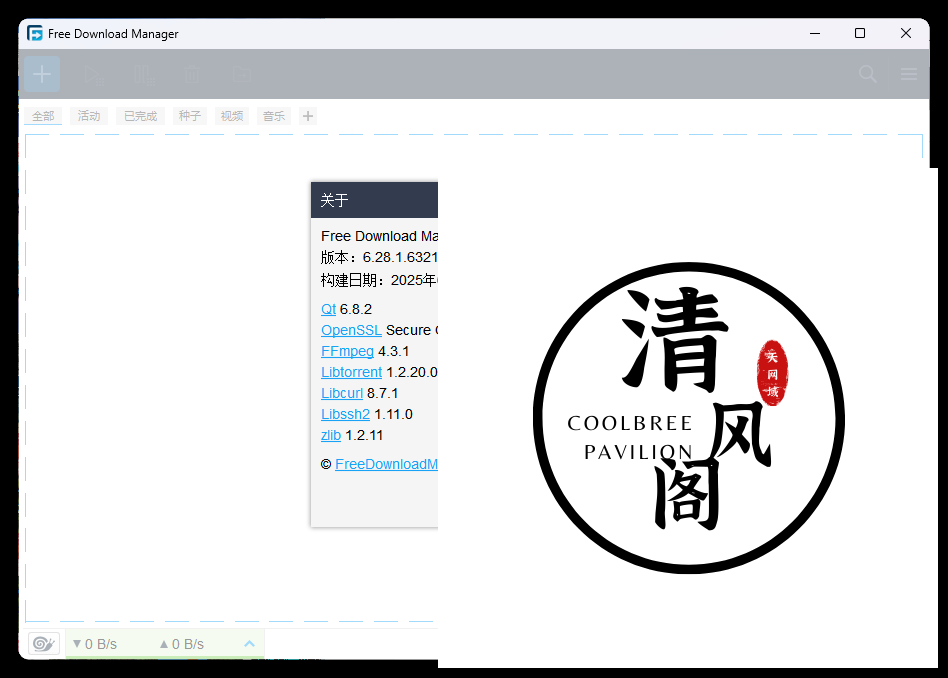Screen dimensions: 948x678
Task: Open the search magnifier icon
Action: (x=868, y=74)
